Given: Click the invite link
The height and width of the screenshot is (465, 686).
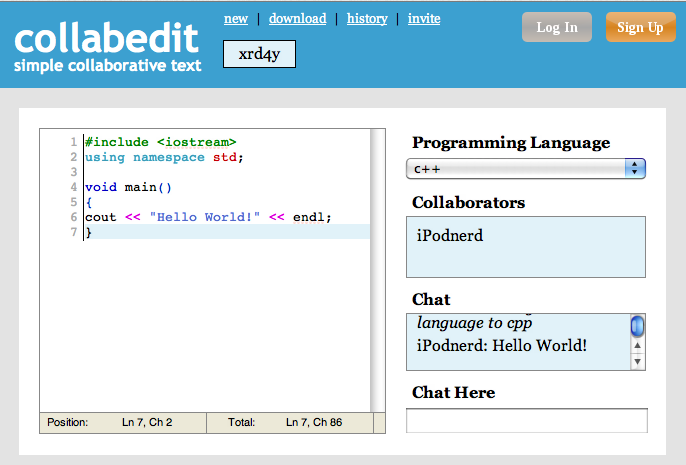Looking at the screenshot, I should tap(424, 18).
